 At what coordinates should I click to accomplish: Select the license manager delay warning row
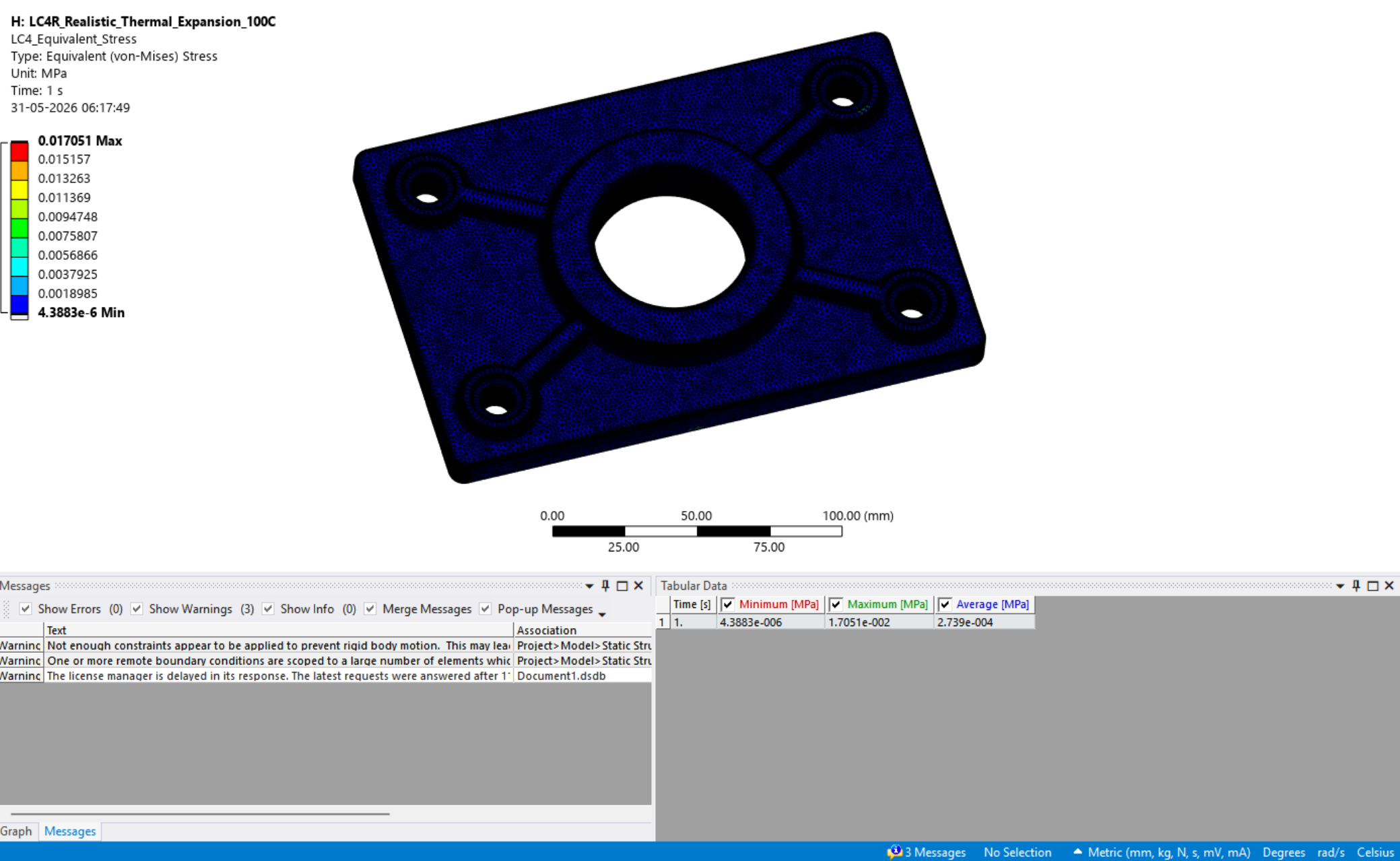coord(325,676)
